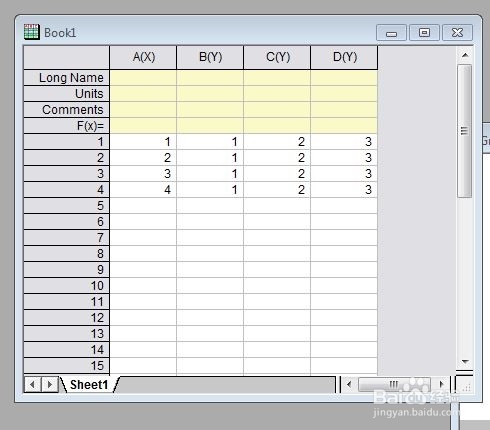Click vertical scrollbar up arrow
The image size is (490, 430).
[x=465, y=55]
